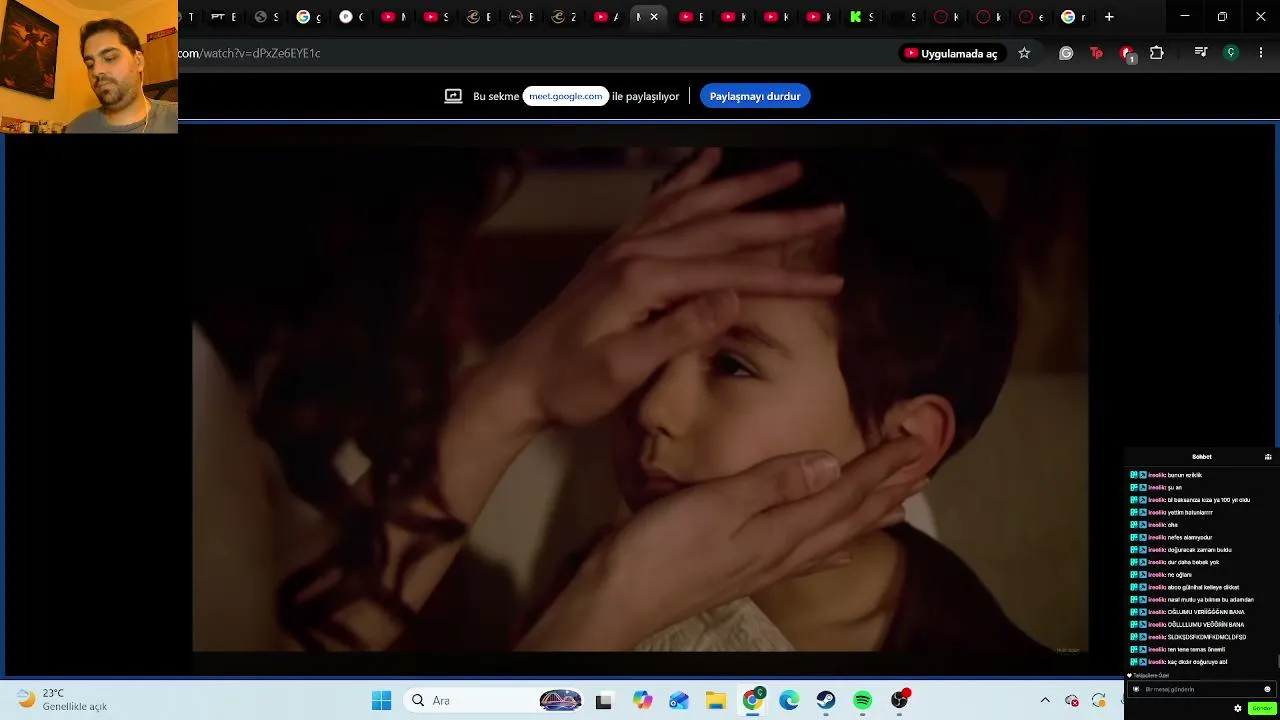Click the red extension icon with badge
This screenshot has height=720, width=1280.
click(x=1127, y=54)
